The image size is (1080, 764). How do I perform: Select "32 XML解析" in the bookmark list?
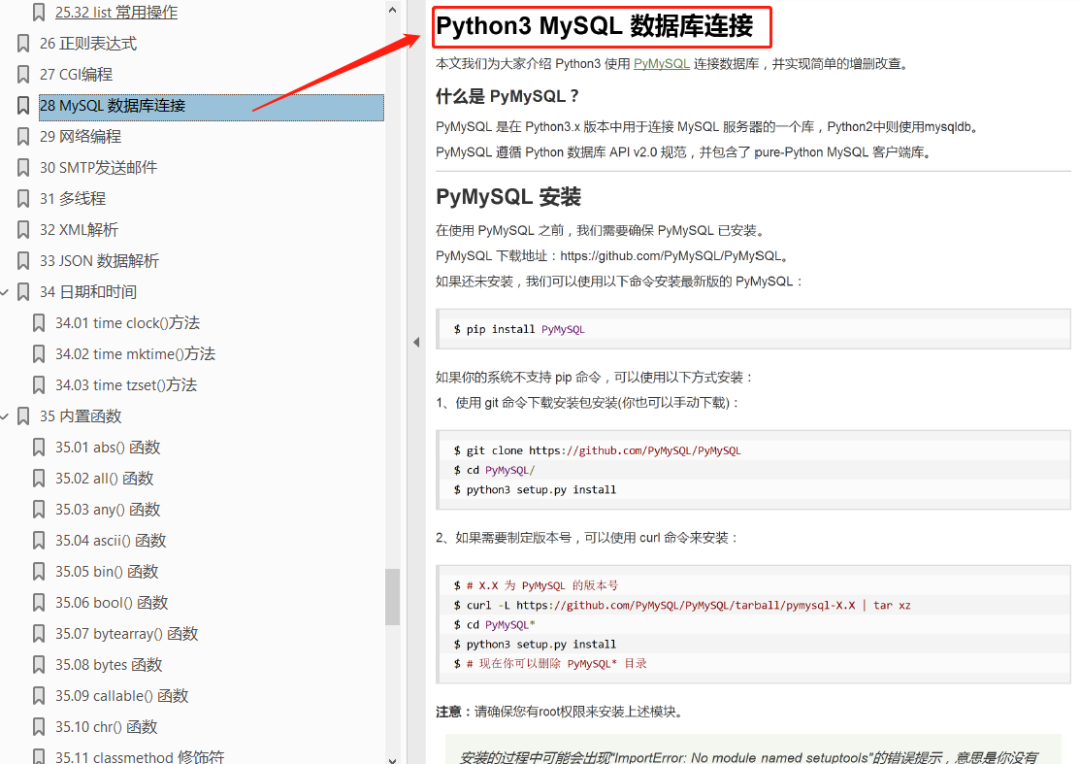click(80, 229)
